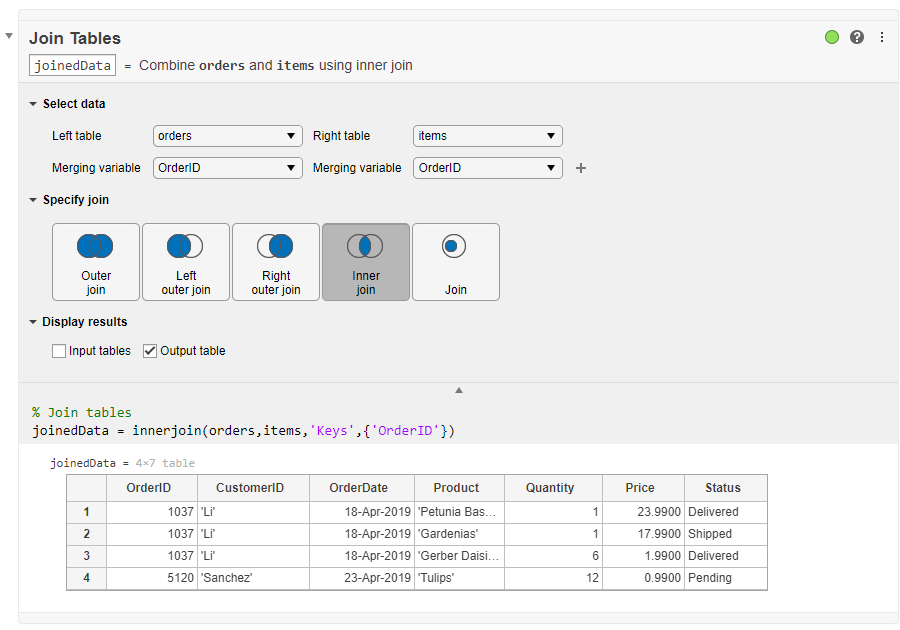Edit the joinedData output variable name
The height and width of the screenshot is (630, 900).
pyautogui.click(x=72, y=65)
